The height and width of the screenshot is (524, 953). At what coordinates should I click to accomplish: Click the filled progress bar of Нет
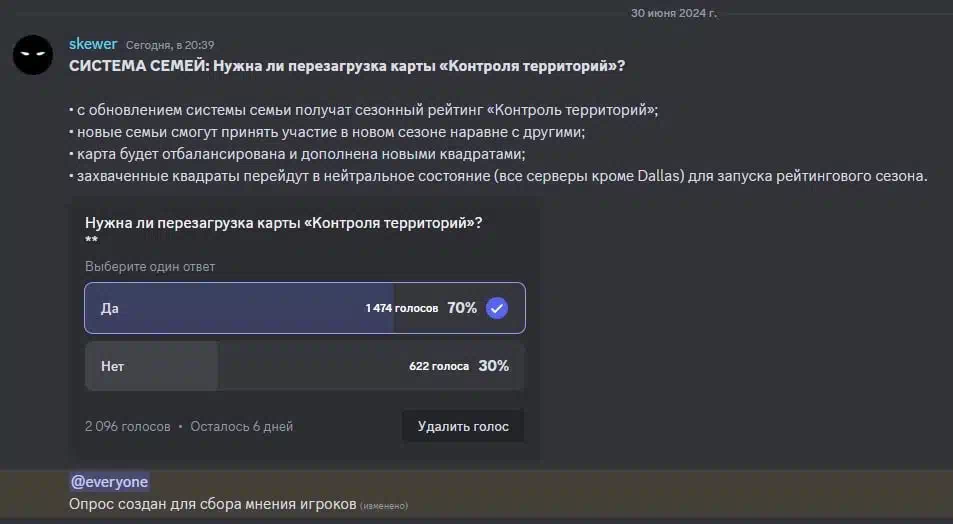[x=151, y=366]
